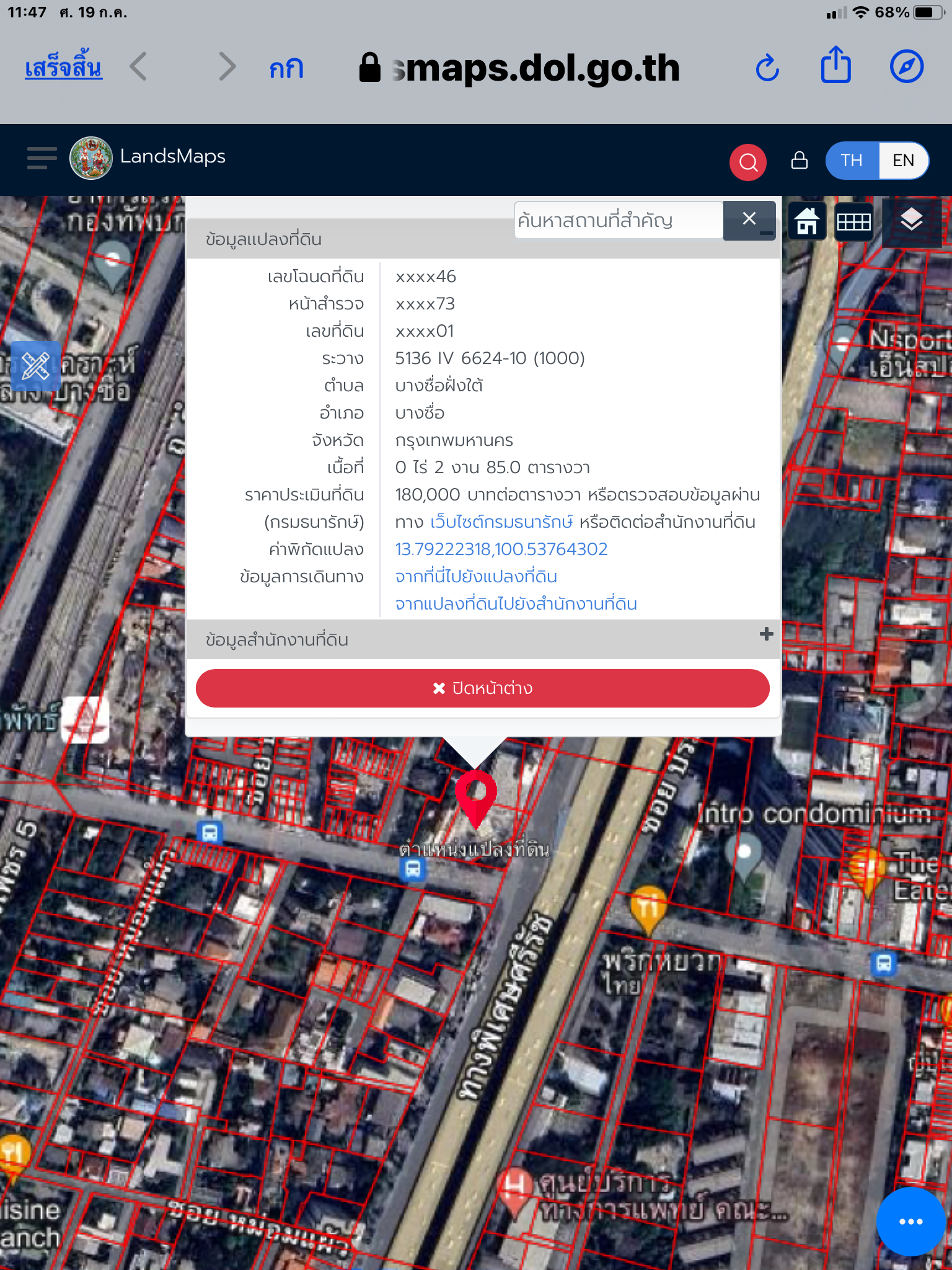The width and height of the screenshot is (952, 1270).
Task: Open the เว็บไซต์กรมธนารักษ์ link
Action: (501, 522)
